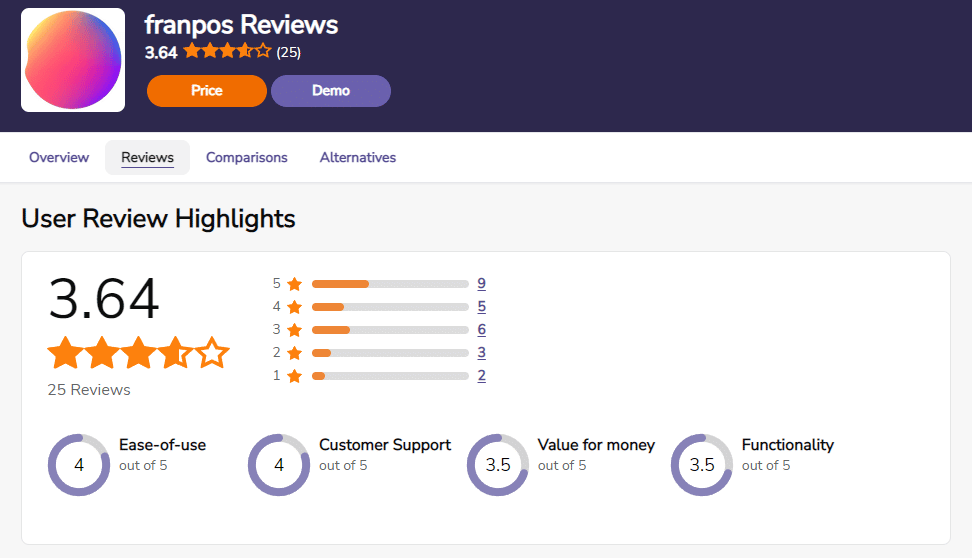Open the 6 three-star reviews link

482,329
